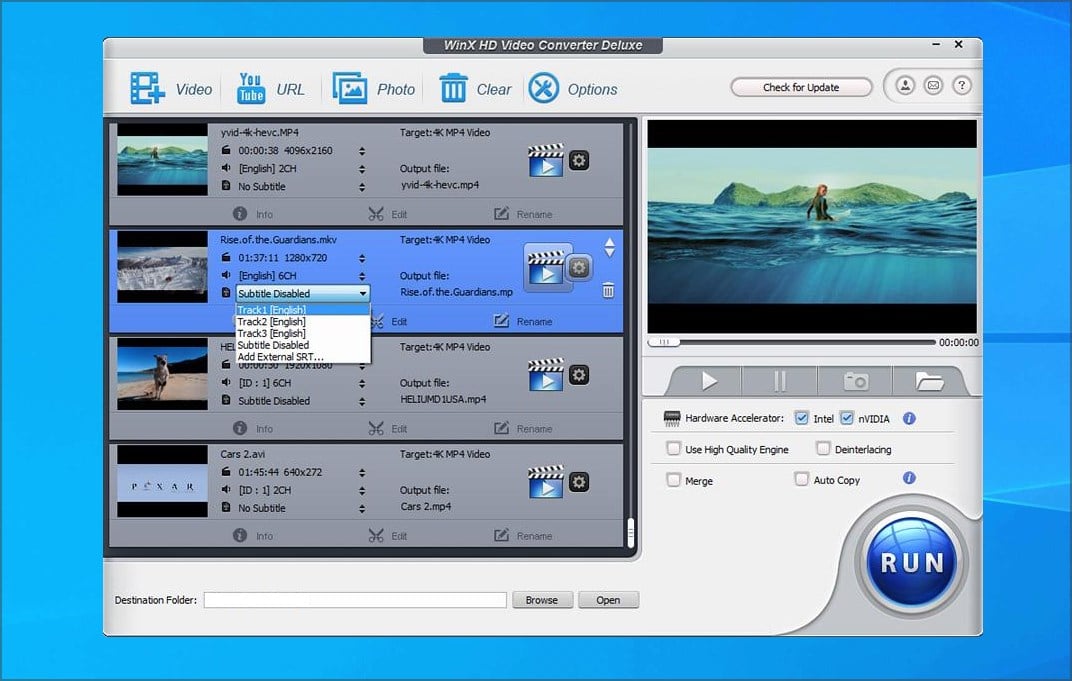Take a snapshot with camera icon
Viewport: 1072px width, 681px height.
[855, 381]
